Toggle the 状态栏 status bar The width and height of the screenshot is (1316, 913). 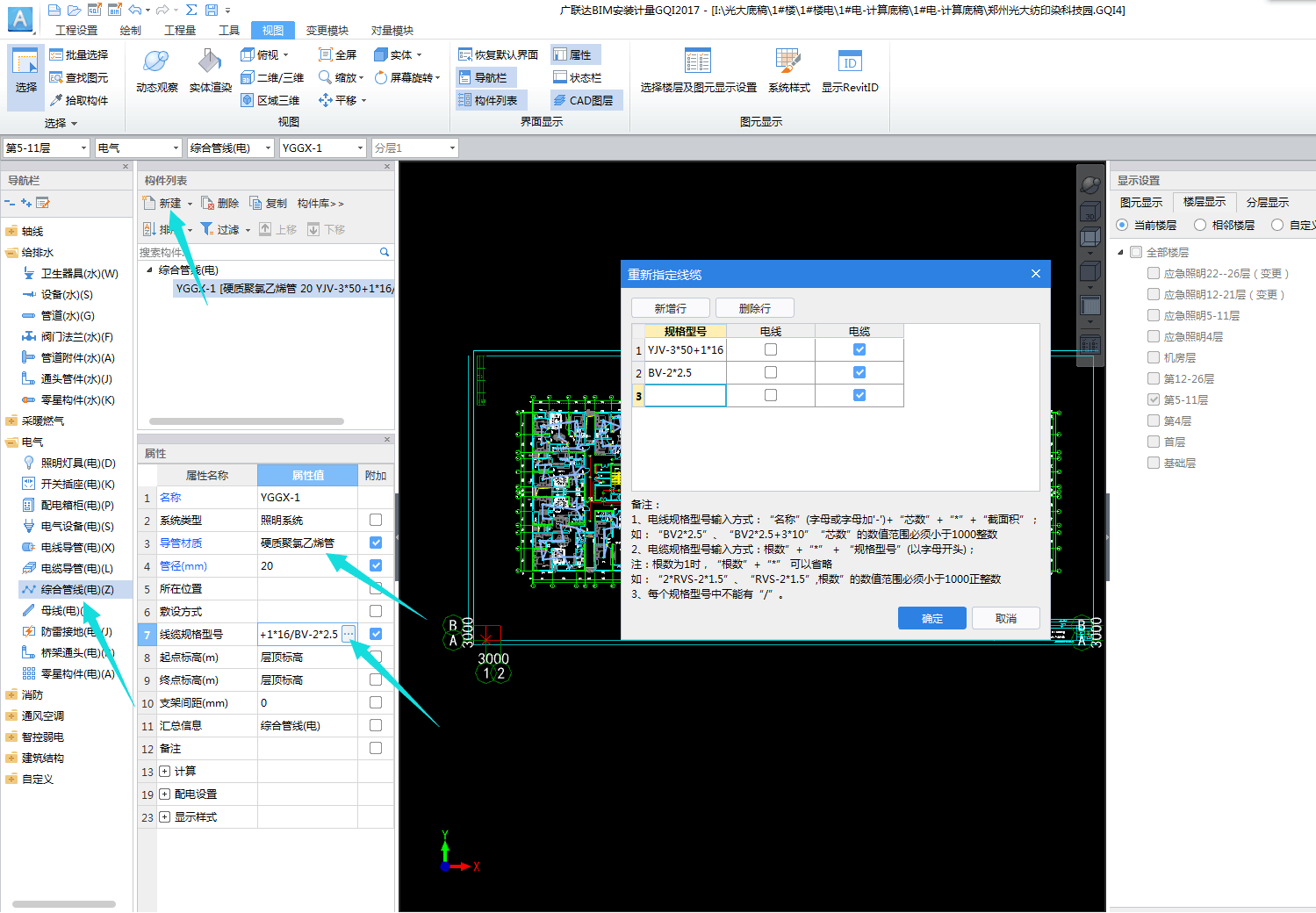pos(578,77)
